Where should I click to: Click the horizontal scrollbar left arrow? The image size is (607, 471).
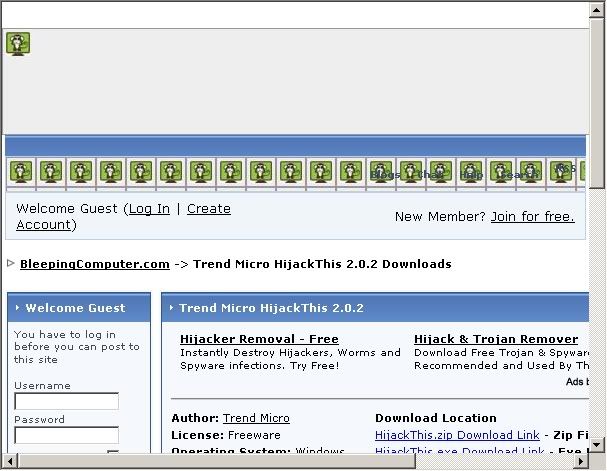10,461
